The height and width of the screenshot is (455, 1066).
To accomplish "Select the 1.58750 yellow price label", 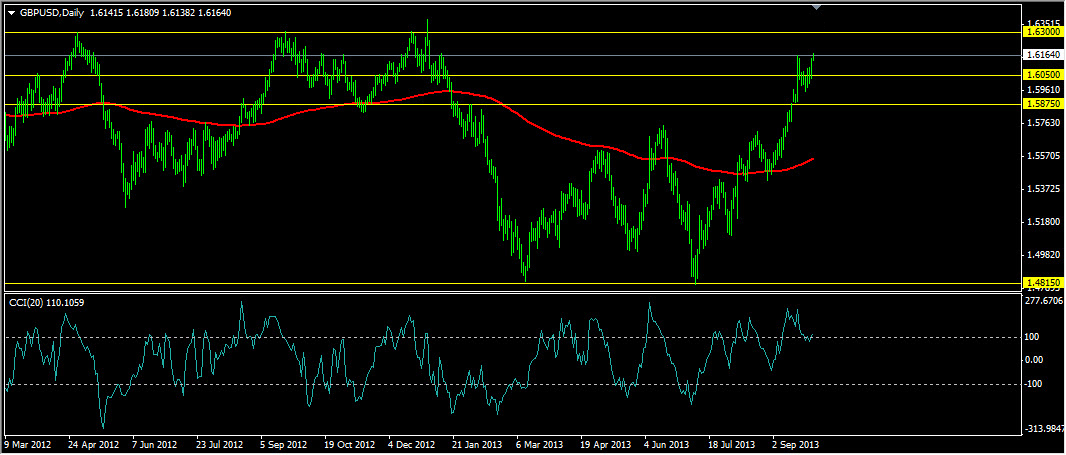I will pos(1042,104).
